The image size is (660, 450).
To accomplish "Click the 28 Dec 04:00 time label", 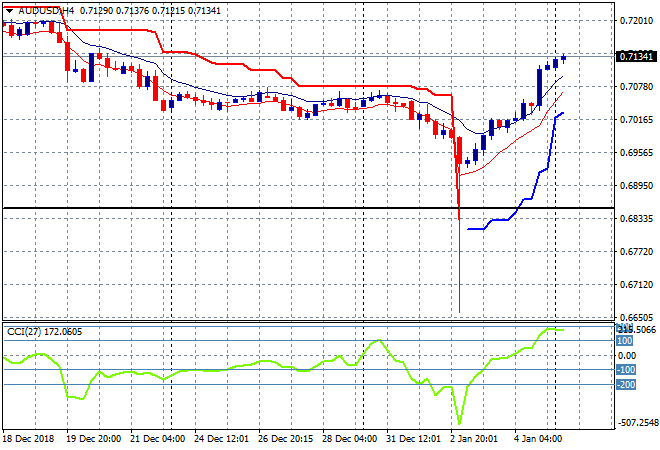I will point(349,439).
